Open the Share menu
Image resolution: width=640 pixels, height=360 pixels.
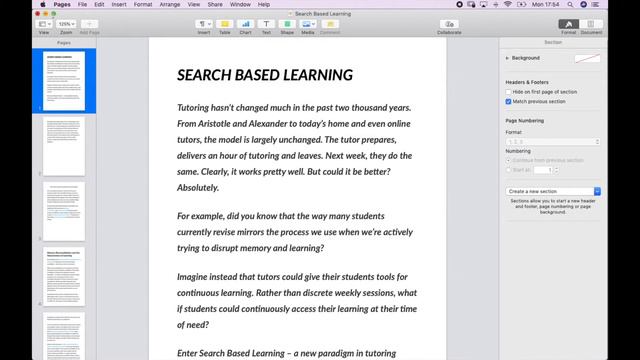pyautogui.click(x=215, y=4)
